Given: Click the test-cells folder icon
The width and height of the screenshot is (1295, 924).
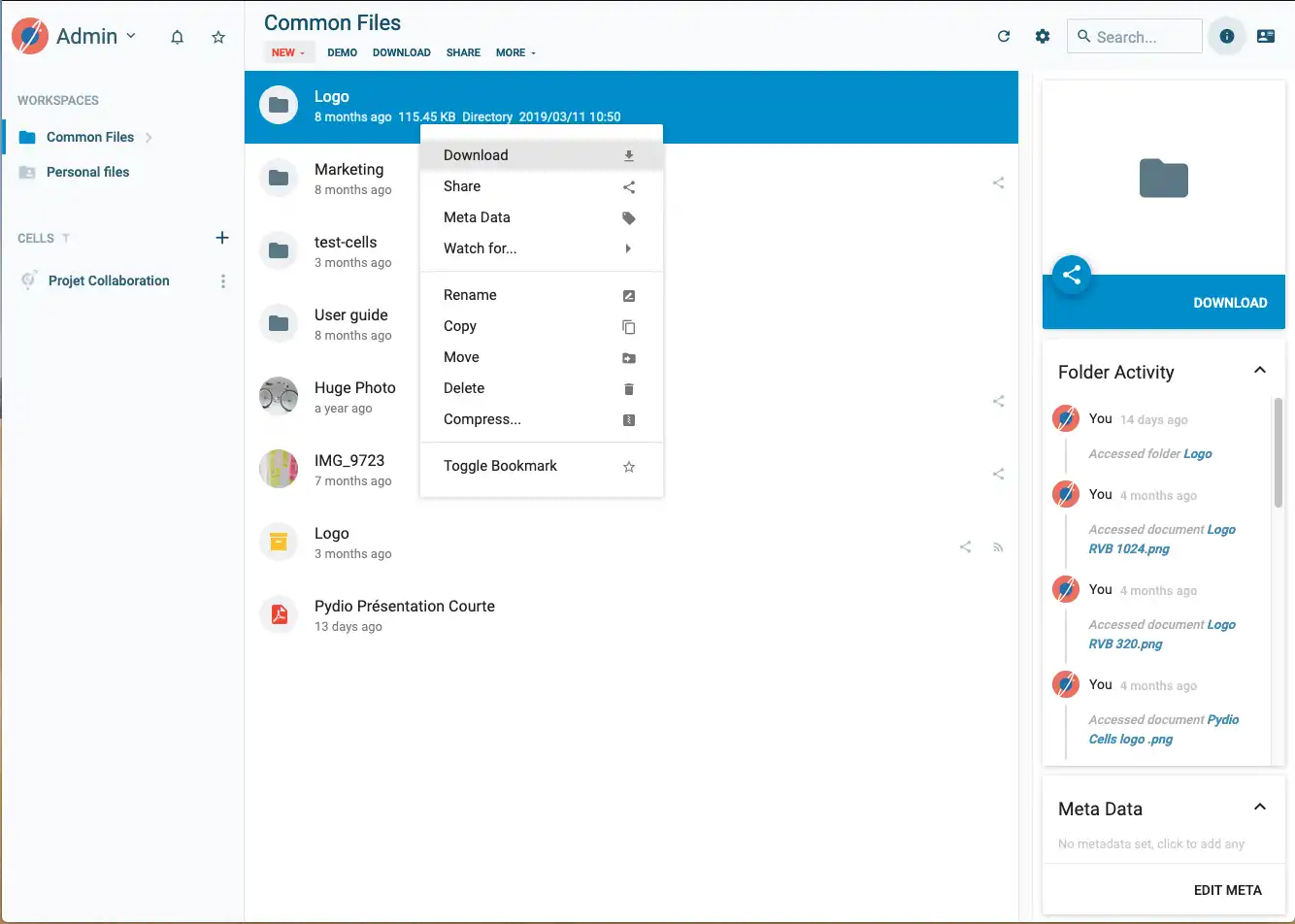Looking at the screenshot, I should pyautogui.click(x=279, y=250).
